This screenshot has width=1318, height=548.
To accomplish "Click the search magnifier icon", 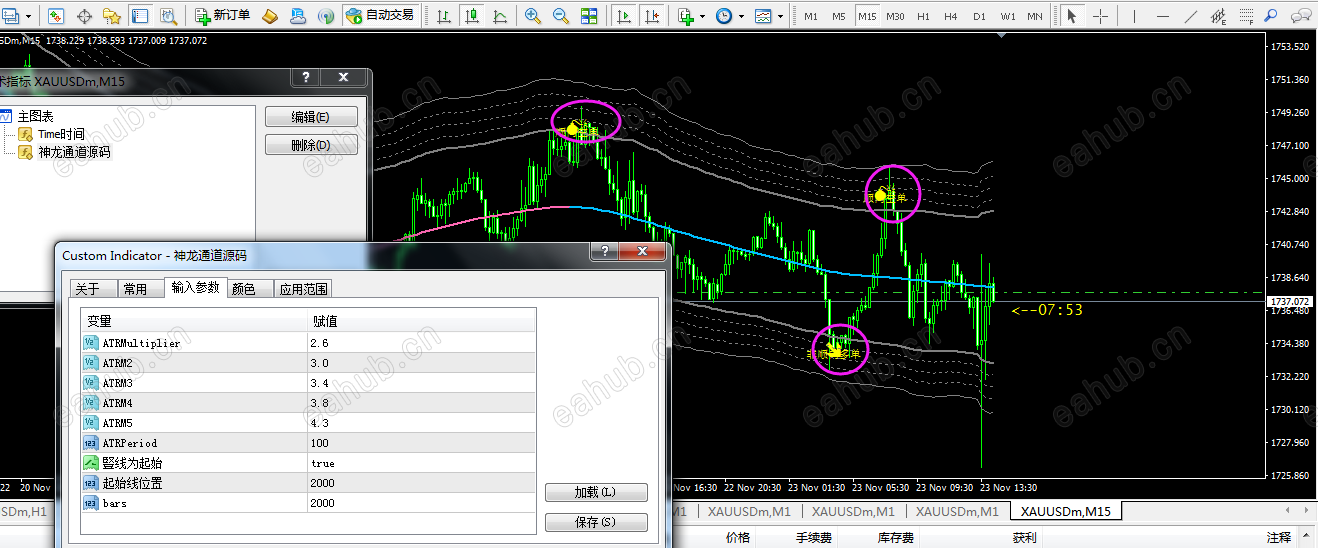I will 1271,16.
